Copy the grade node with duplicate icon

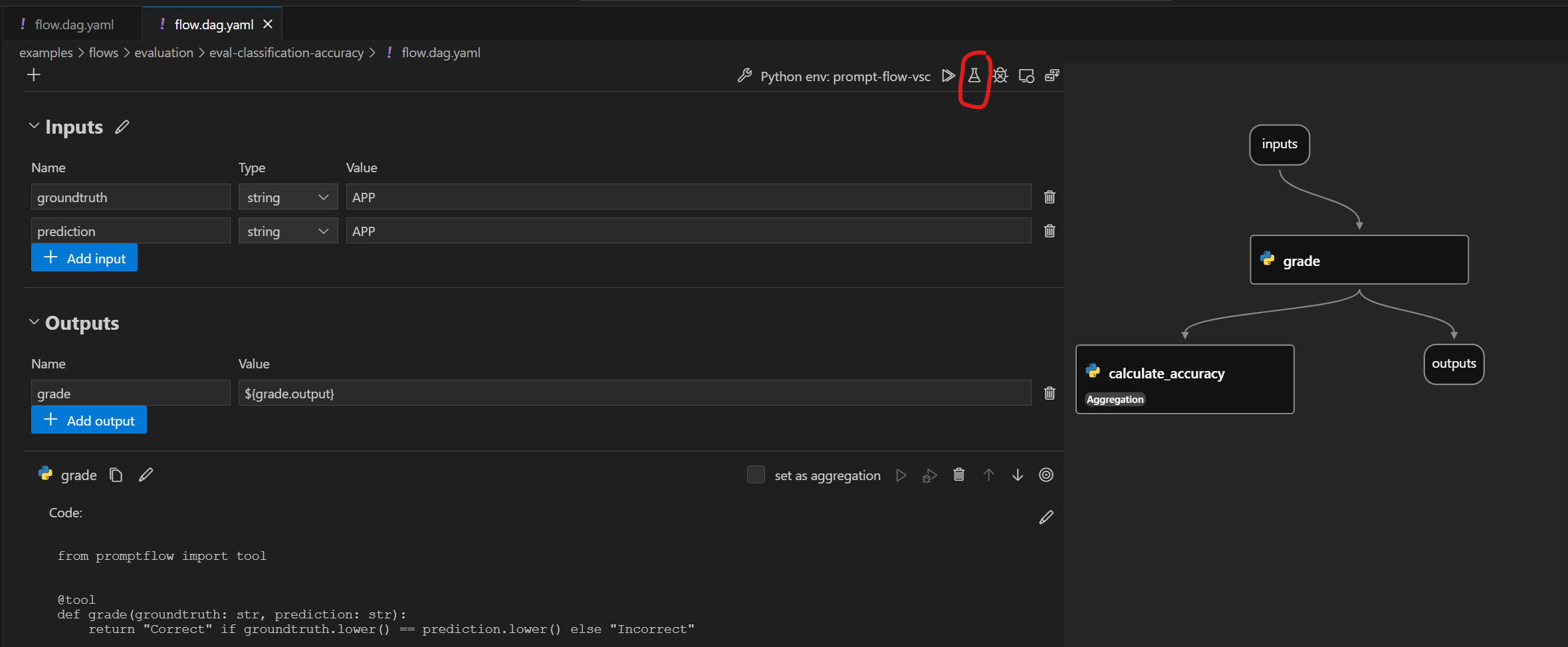(116, 475)
